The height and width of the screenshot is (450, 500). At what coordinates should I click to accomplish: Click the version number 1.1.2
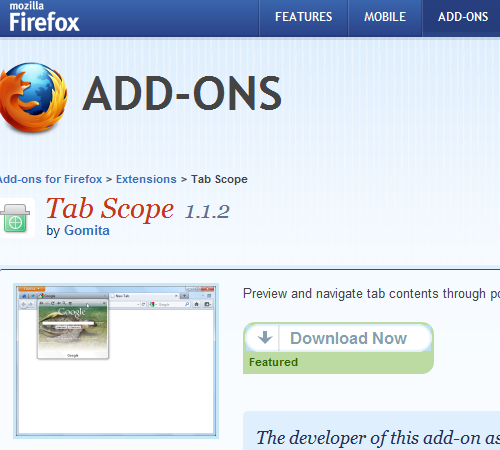click(x=207, y=212)
